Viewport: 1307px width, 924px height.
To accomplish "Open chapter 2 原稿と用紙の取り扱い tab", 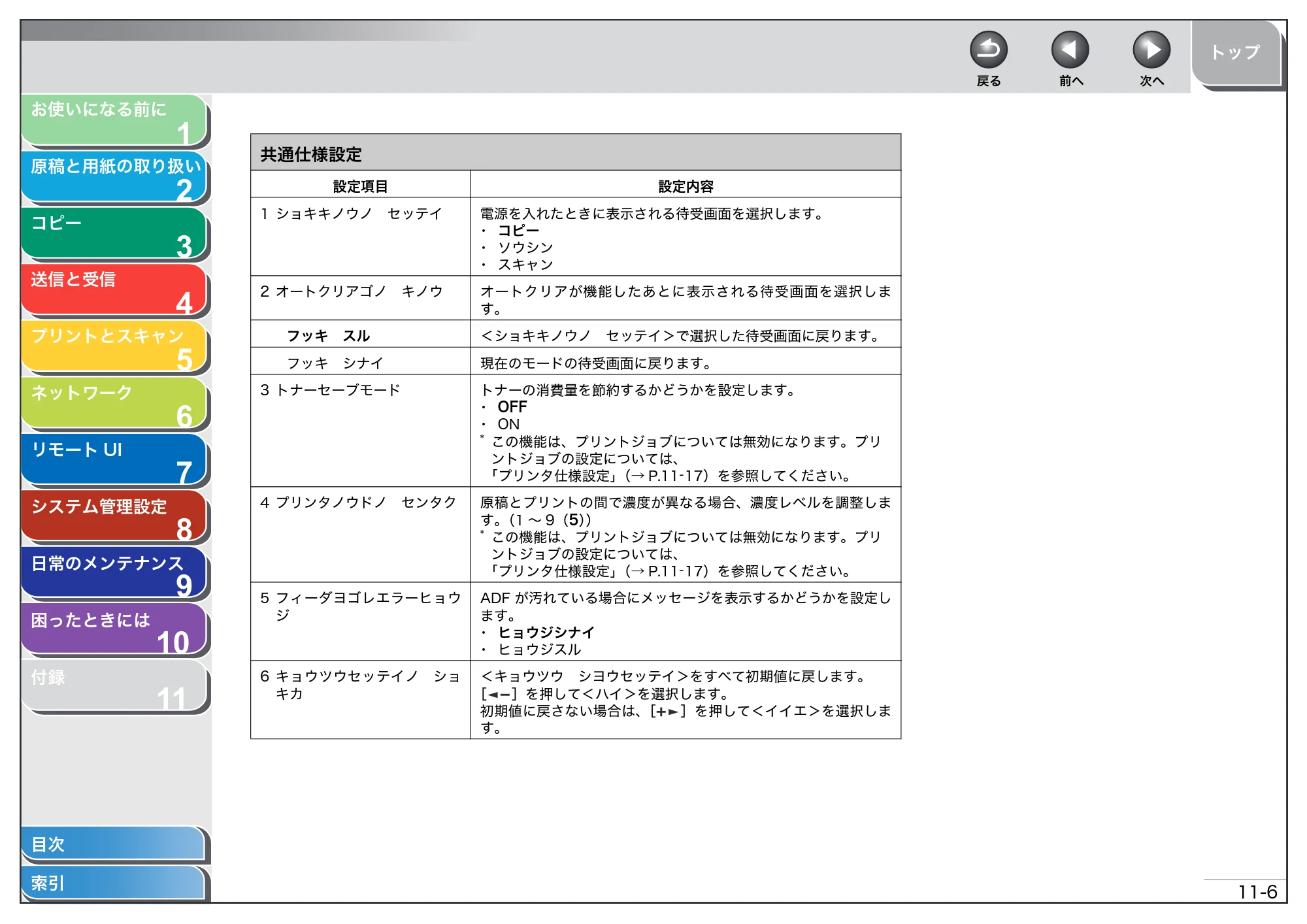I will (114, 176).
